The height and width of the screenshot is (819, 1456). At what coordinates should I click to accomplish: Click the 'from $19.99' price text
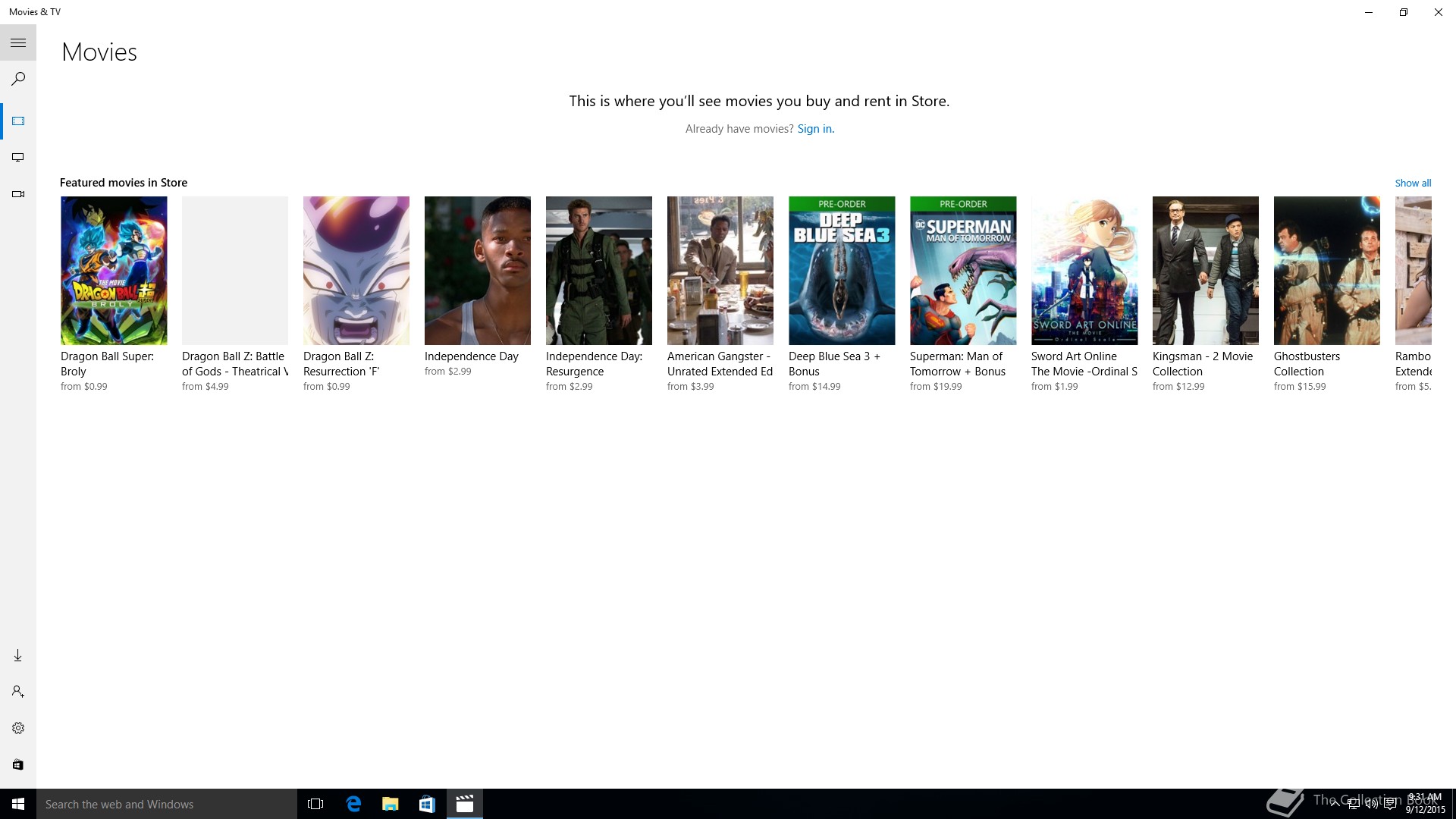936,387
